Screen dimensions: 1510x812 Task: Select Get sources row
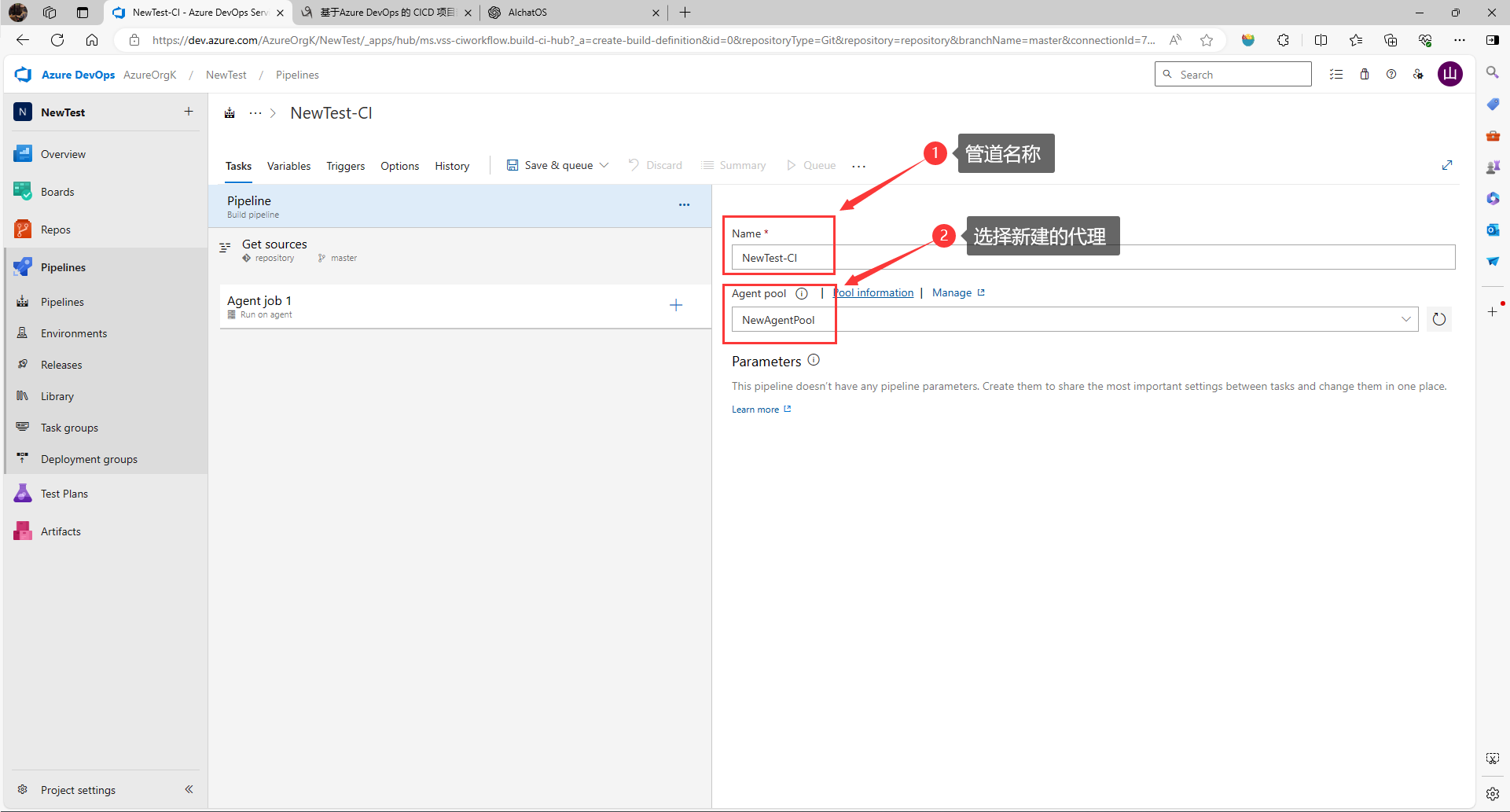click(x=461, y=250)
